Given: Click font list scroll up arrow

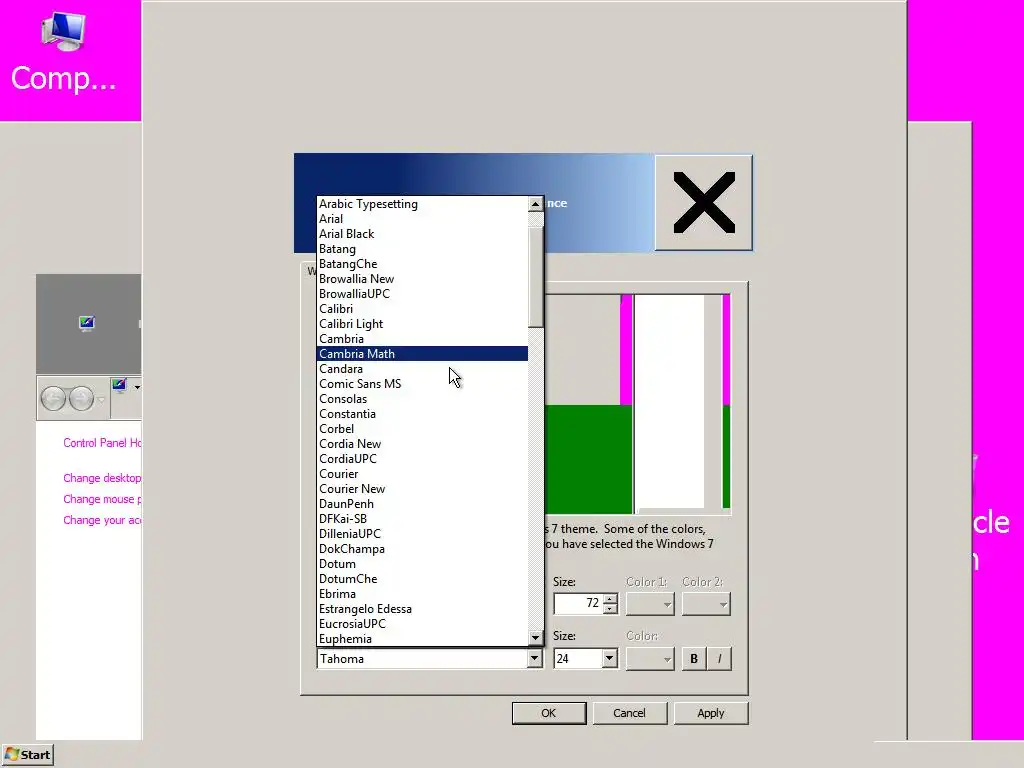Looking at the screenshot, I should 536,204.
